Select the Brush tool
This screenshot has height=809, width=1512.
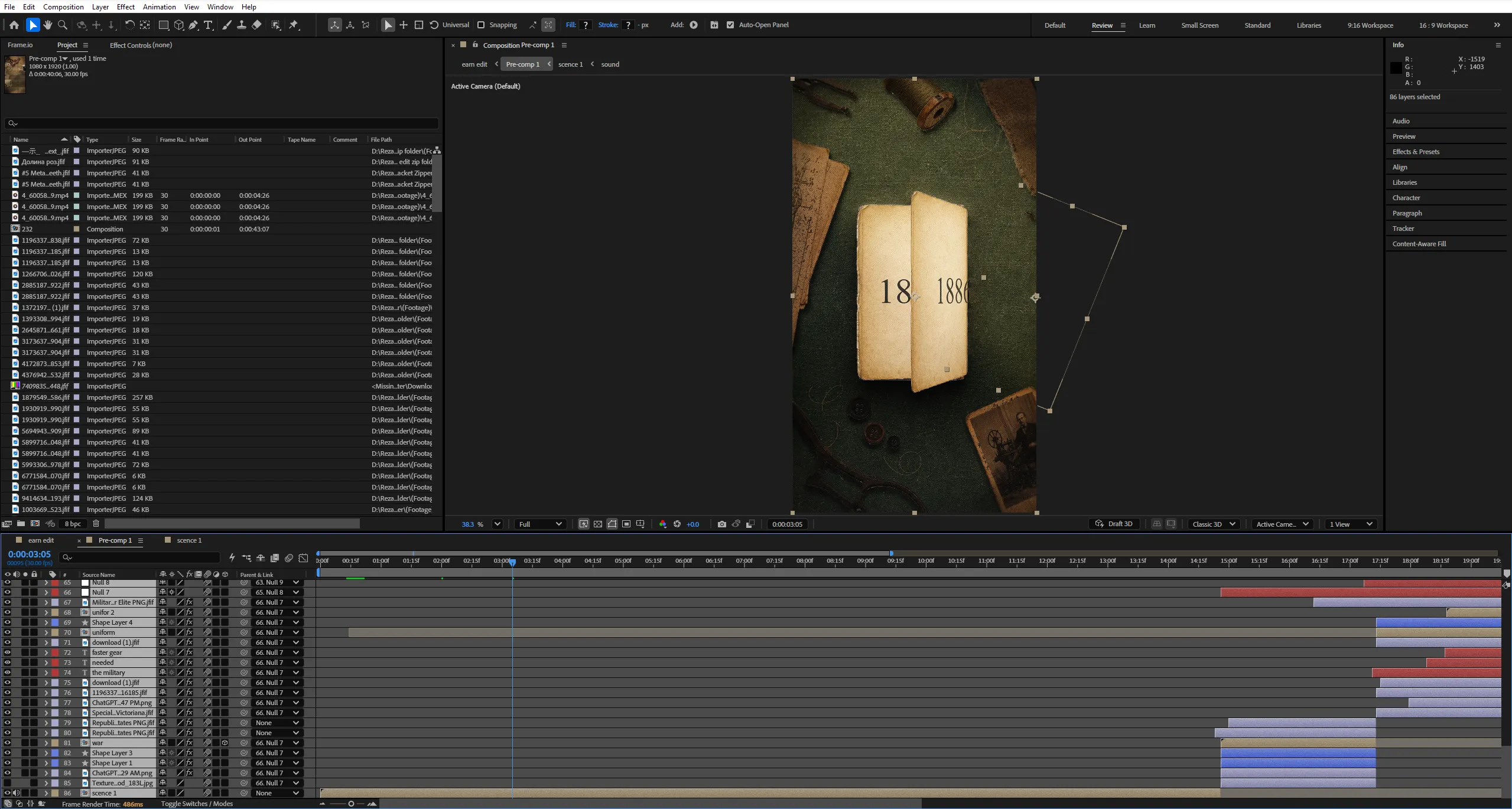click(x=226, y=25)
